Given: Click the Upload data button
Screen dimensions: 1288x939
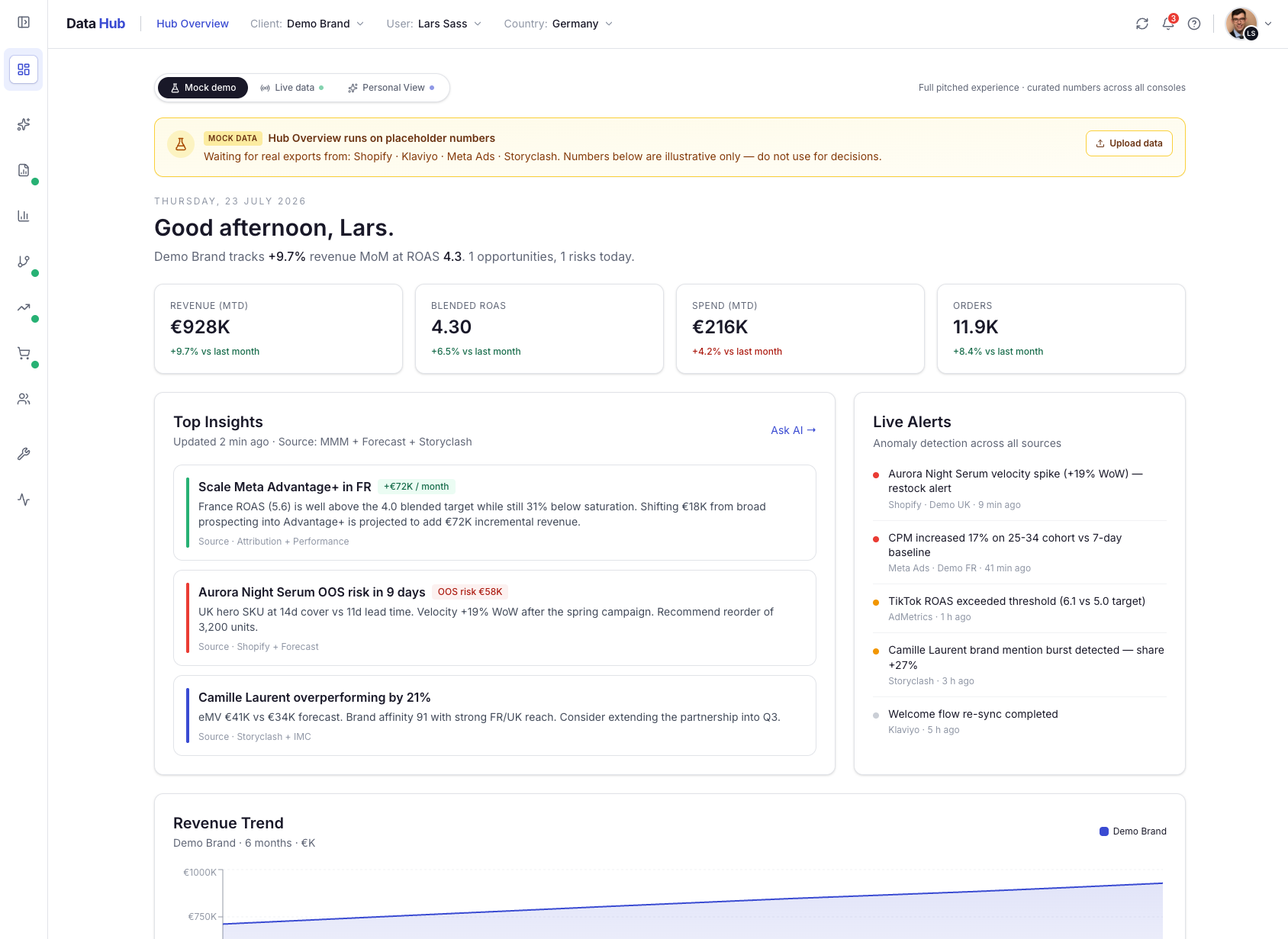Looking at the screenshot, I should click(x=1129, y=143).
